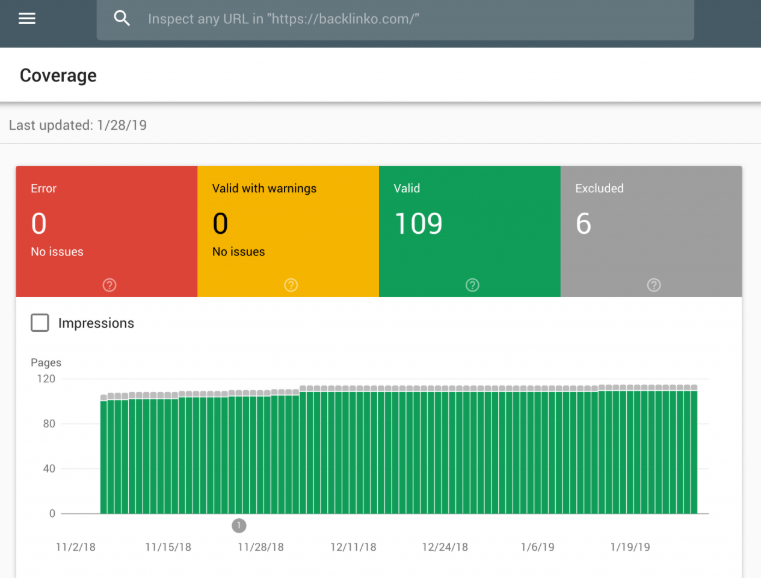This screenshot has height=578, width=761.
Task: Click the 109 valid pages count
Action: point(418,224)
